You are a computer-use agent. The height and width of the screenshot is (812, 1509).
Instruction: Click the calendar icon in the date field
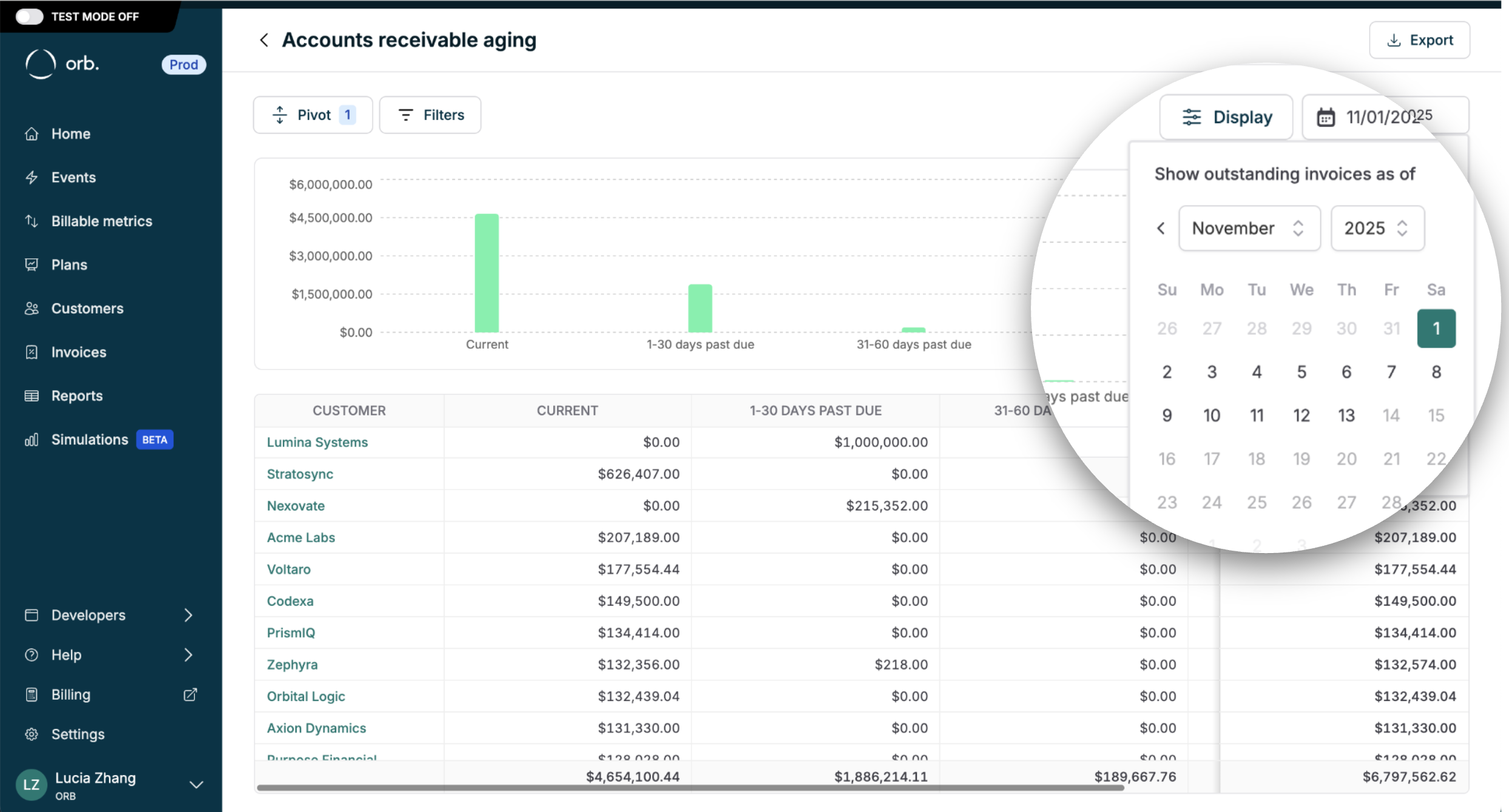(1326, 117)
